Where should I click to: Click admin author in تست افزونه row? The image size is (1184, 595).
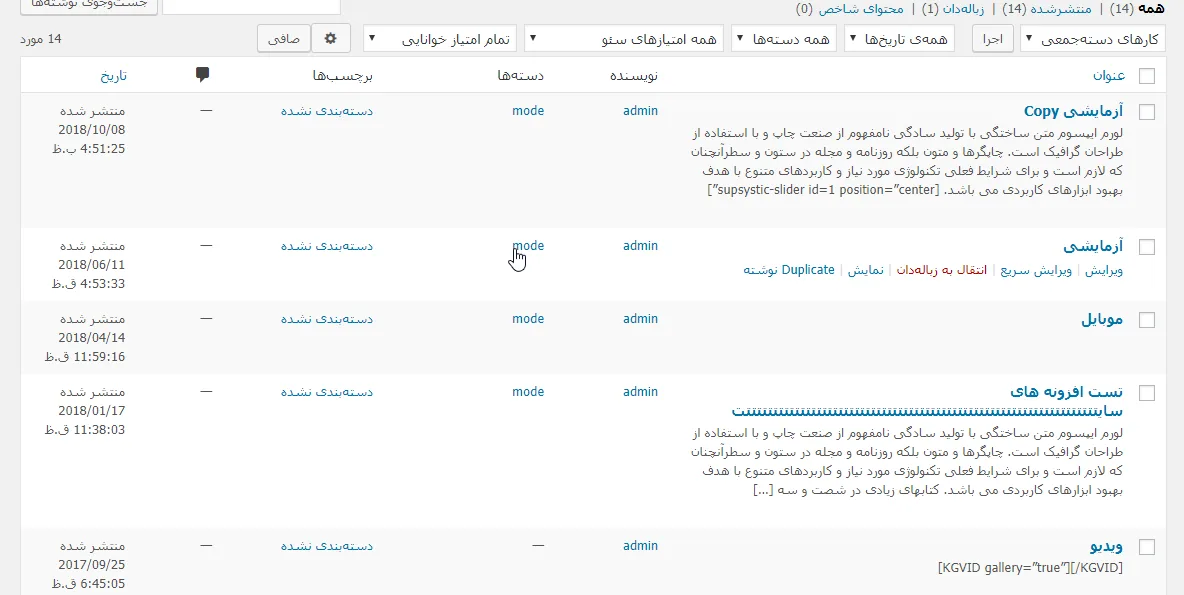click(x=640, y=392)
